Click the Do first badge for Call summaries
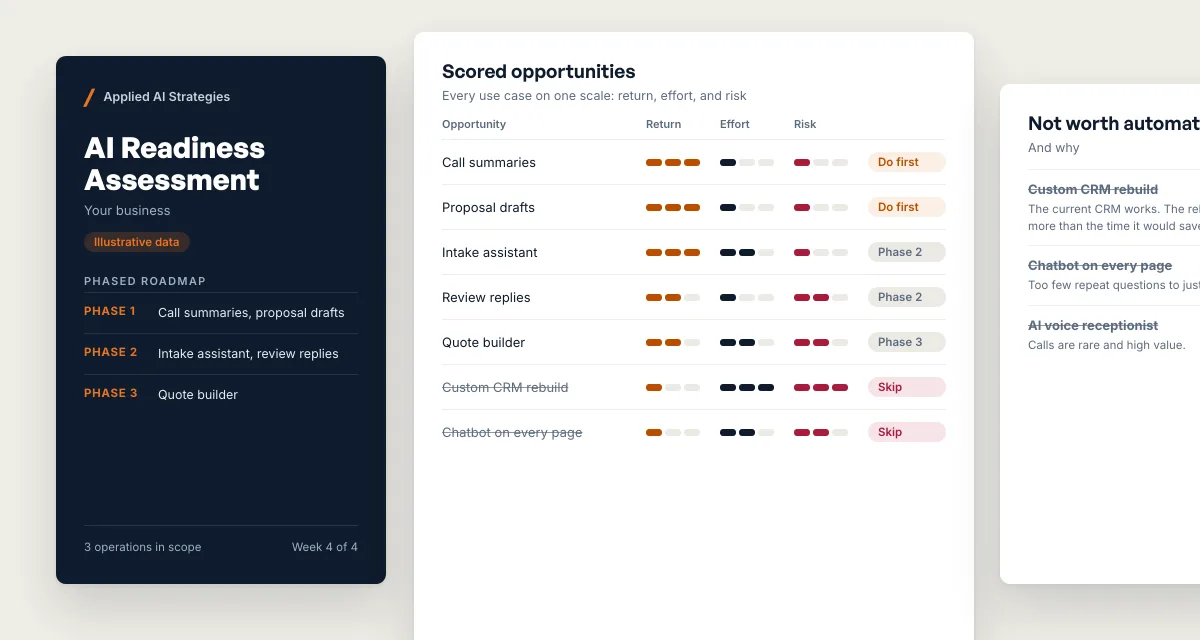The image size is (1200, 640). (906, 162)
